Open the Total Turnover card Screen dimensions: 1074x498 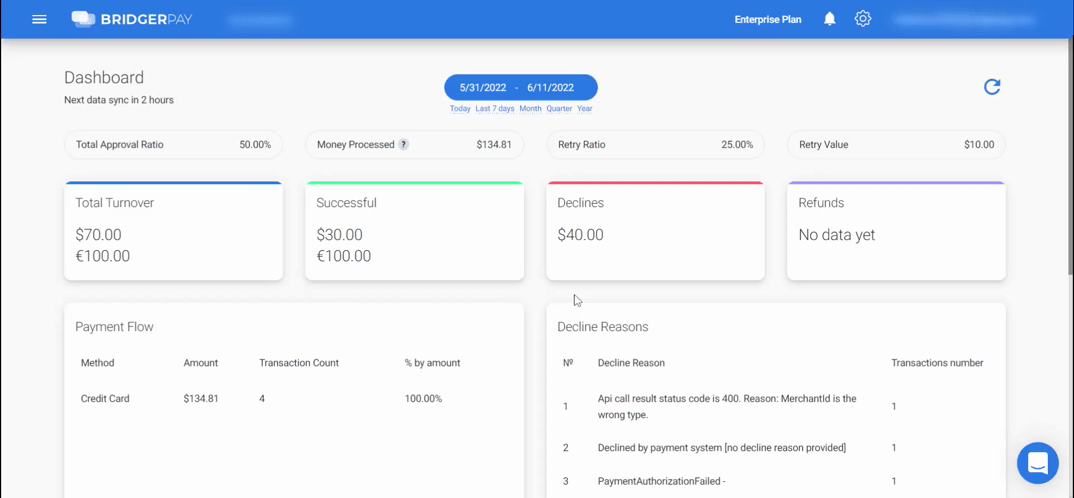(x=173, y=231)
